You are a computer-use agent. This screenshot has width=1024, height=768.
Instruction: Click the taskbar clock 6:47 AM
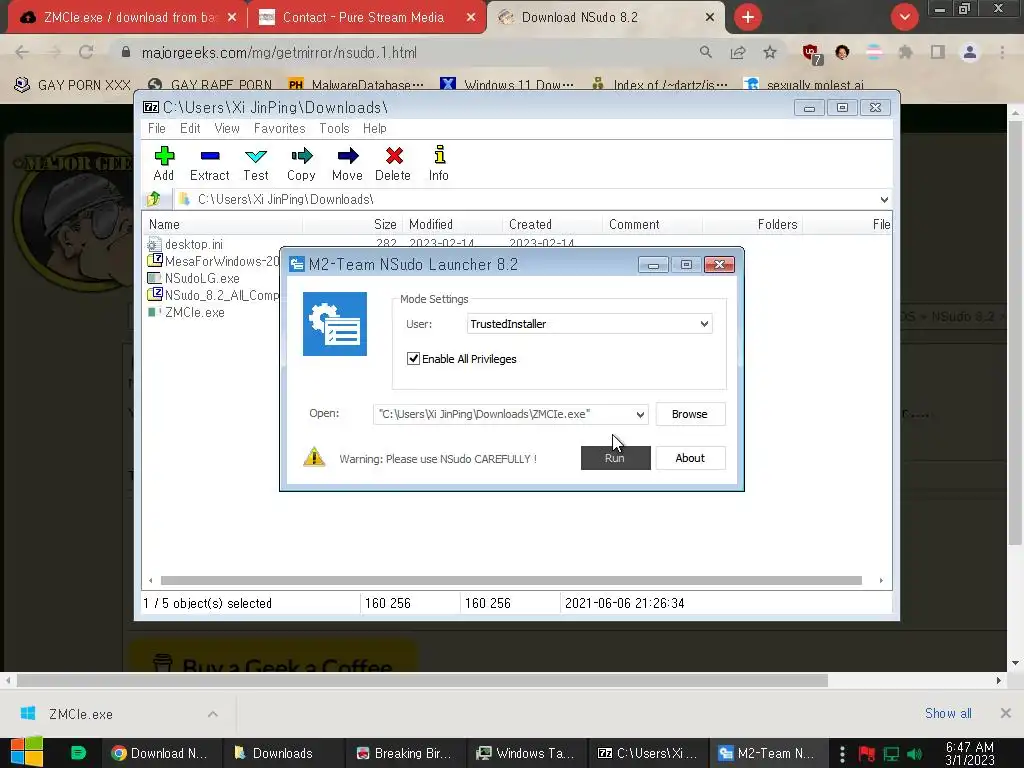click(970, 754)
